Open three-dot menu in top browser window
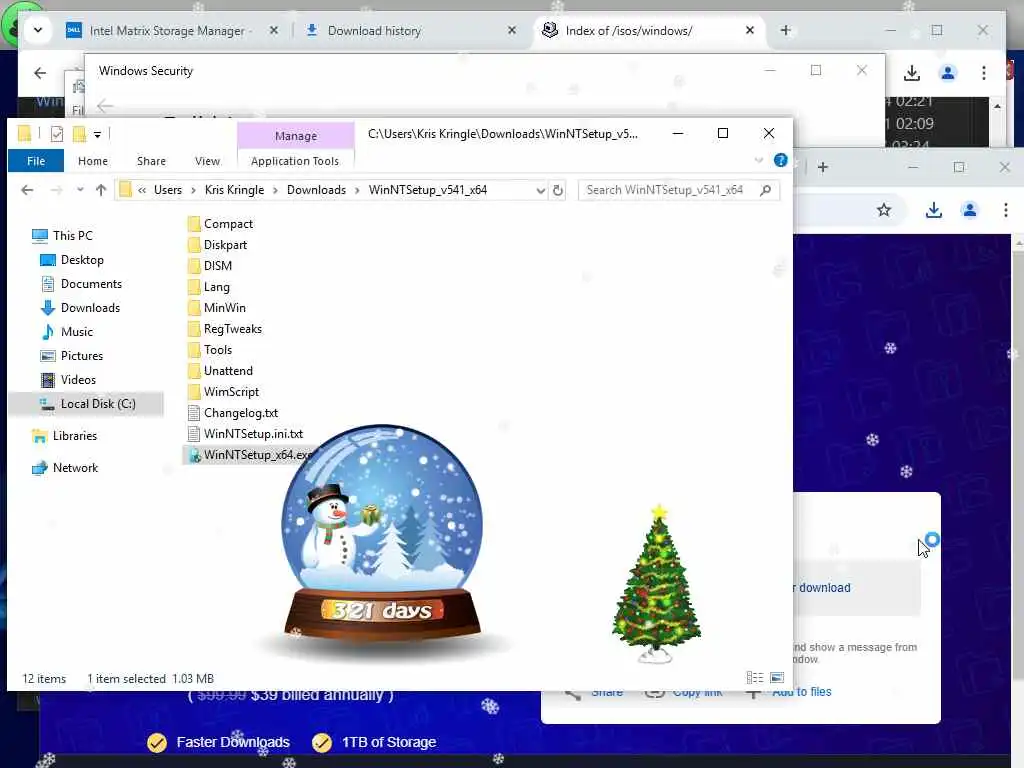1024x768 pixels. (984, 73)
